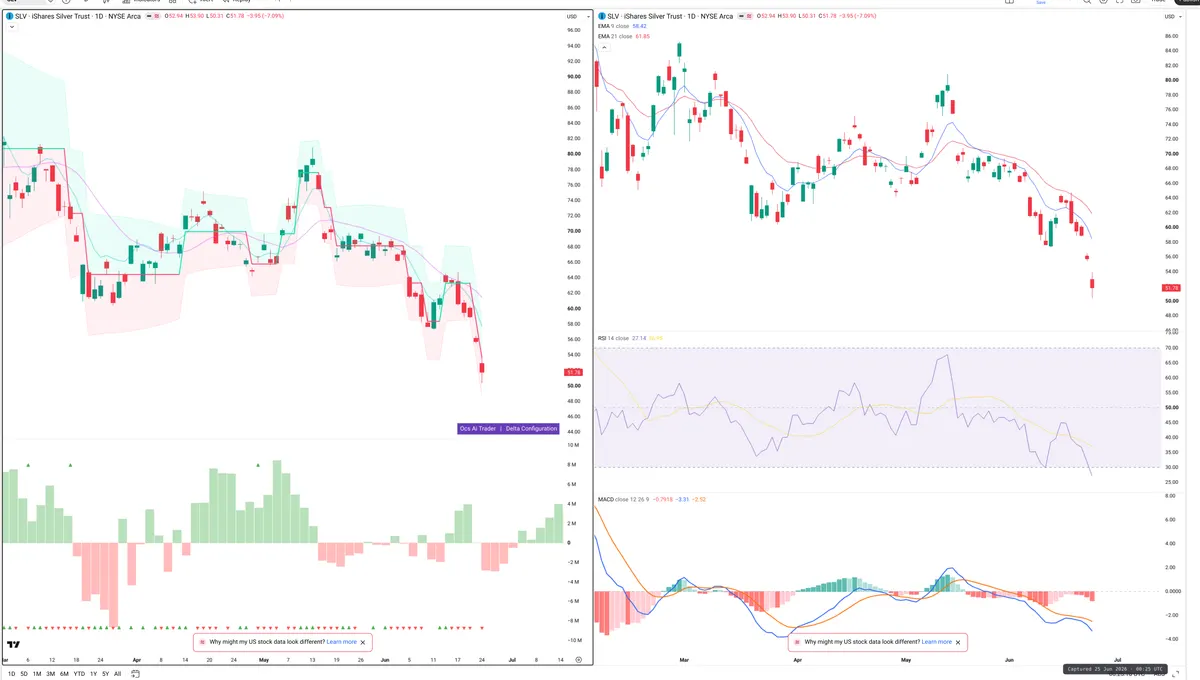Select 3M time range
Screen dimensions: 1200x680
[51, 674]
